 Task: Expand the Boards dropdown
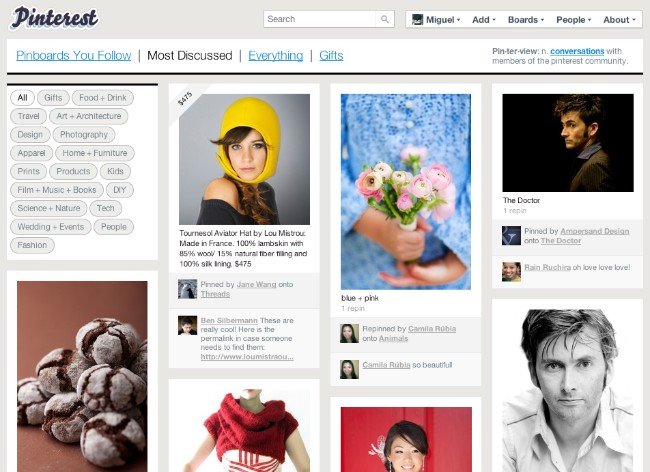pyautogui.click(x=525, y=19)
